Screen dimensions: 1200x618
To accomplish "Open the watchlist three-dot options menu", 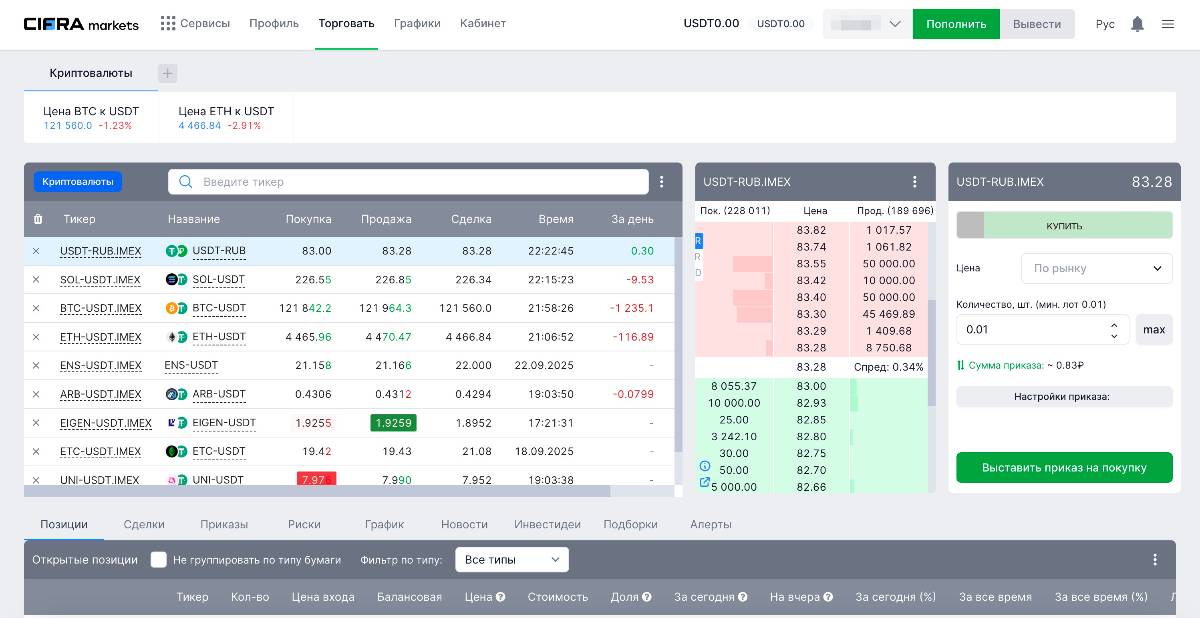I will point(661,182).
